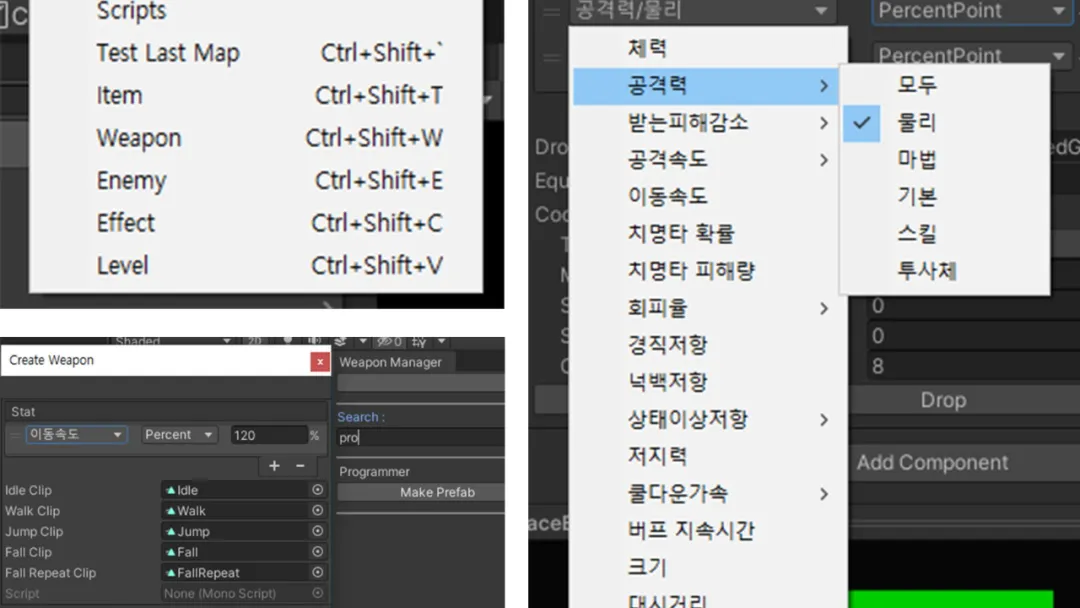
Task: Click the plus button to add a stat
Action: (274, 465)
